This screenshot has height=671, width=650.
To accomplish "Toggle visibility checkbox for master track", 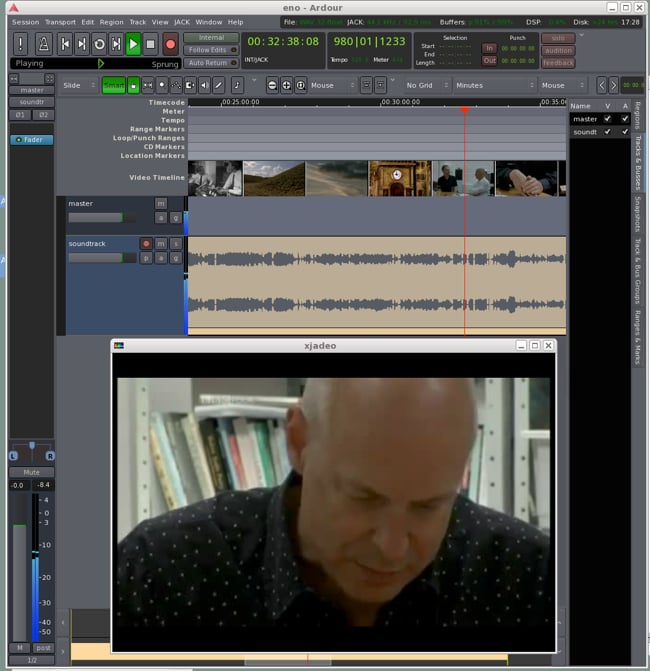I will (607, 119).
